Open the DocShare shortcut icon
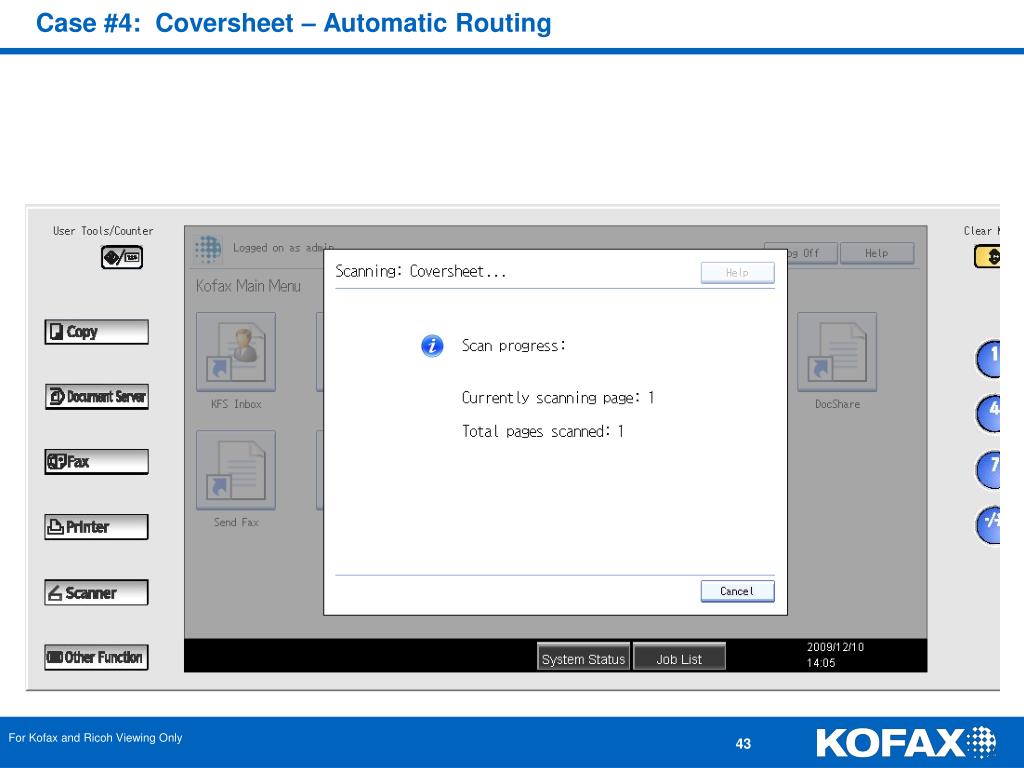Image resolution: width=1024 pixels, height=768 pixels. [x=837, y=352]
